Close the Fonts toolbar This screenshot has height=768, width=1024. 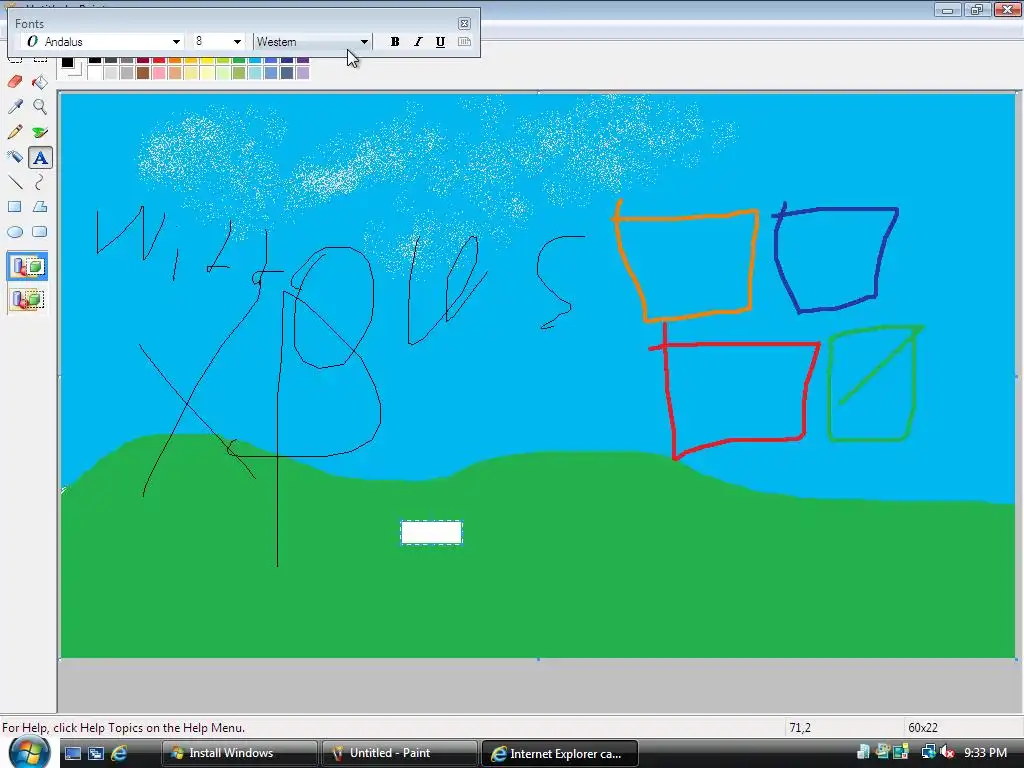click(464, 24)
